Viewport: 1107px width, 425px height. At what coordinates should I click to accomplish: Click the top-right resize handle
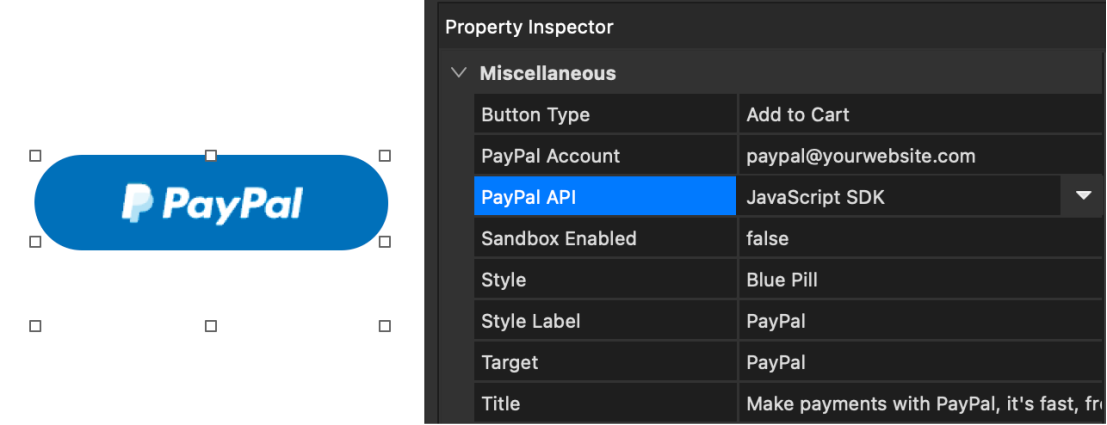pos(385,156)
